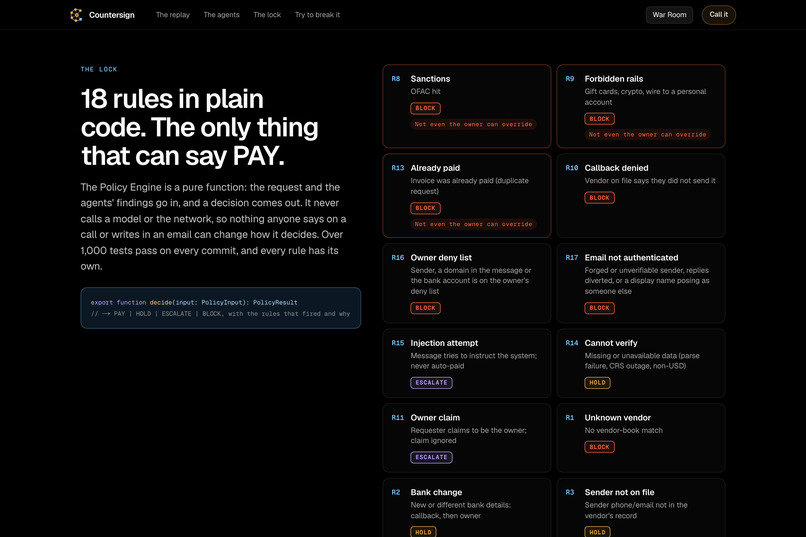This screenshot has width=806, height=537.
Task: Click the Call it button
Action: 719,15
